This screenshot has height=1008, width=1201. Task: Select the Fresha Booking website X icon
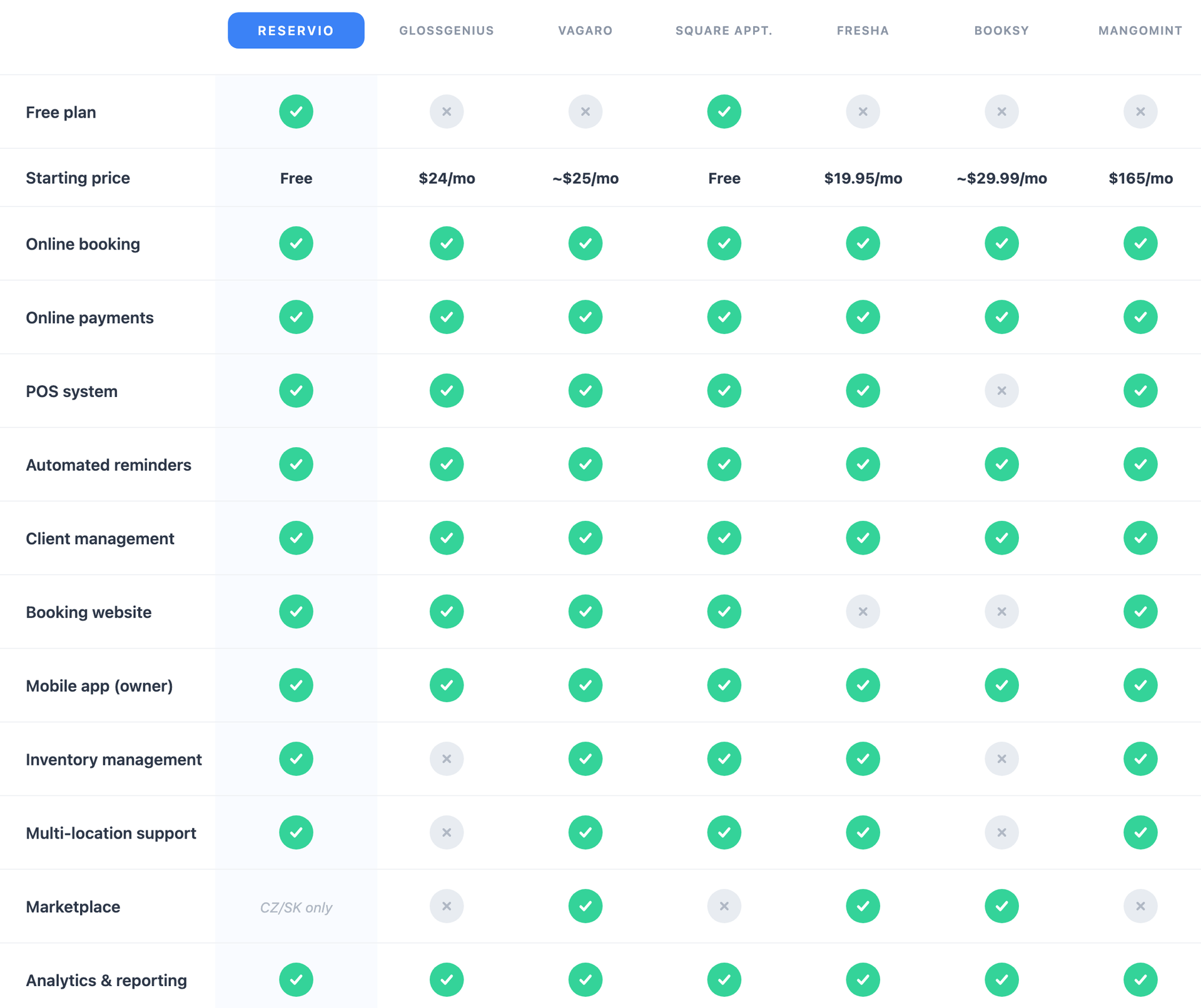[862, 612]
